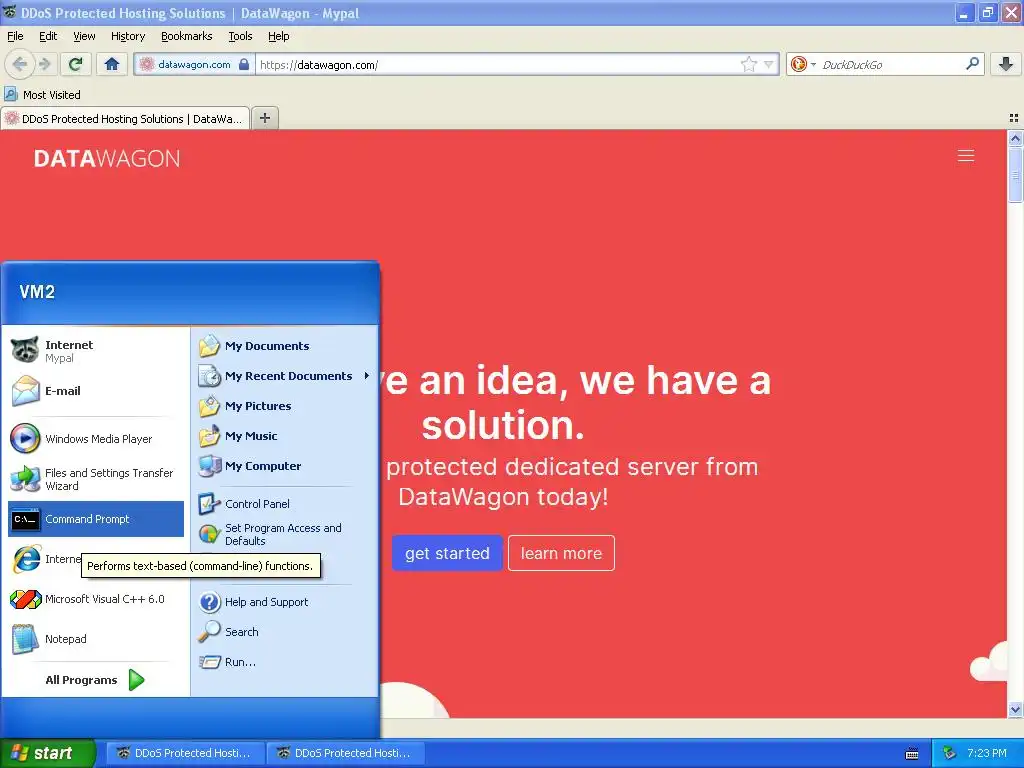Open DataWagon hamburger menu icon

(966, 155)
